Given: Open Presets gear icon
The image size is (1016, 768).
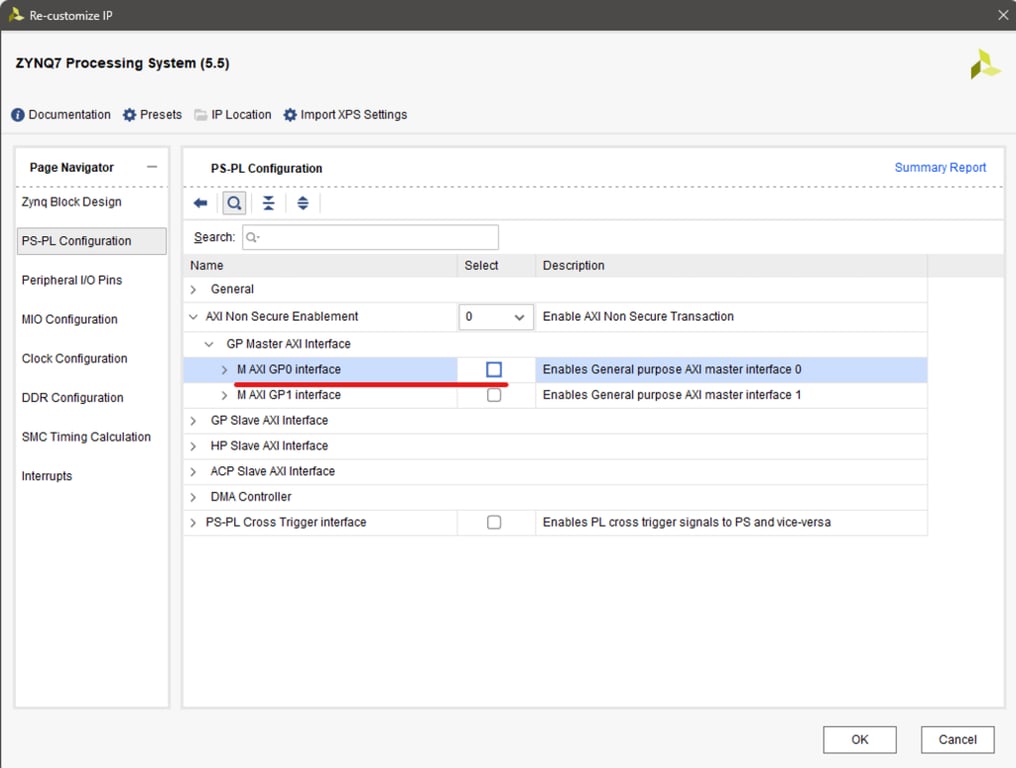Looking at the screenshot, I should (x=129, y=115).
